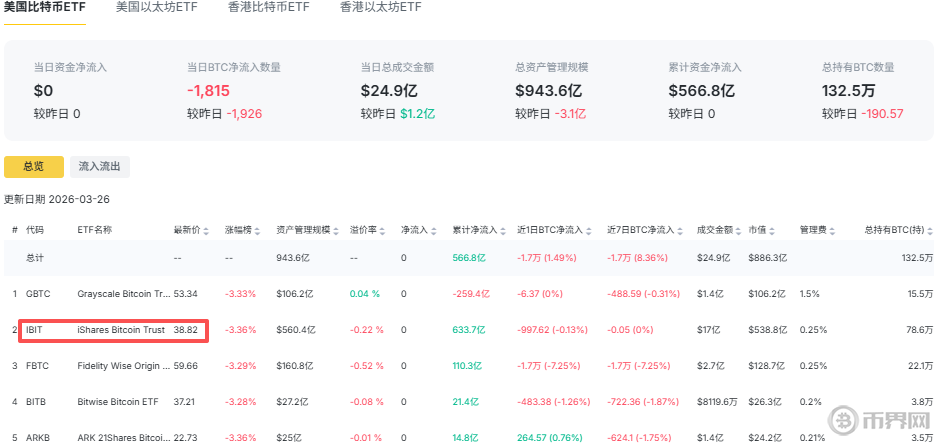The width and height of the screenshot is (941, 448).
Task: Open Fidelity Wise Origin name
Action: (x=124, y=366)
